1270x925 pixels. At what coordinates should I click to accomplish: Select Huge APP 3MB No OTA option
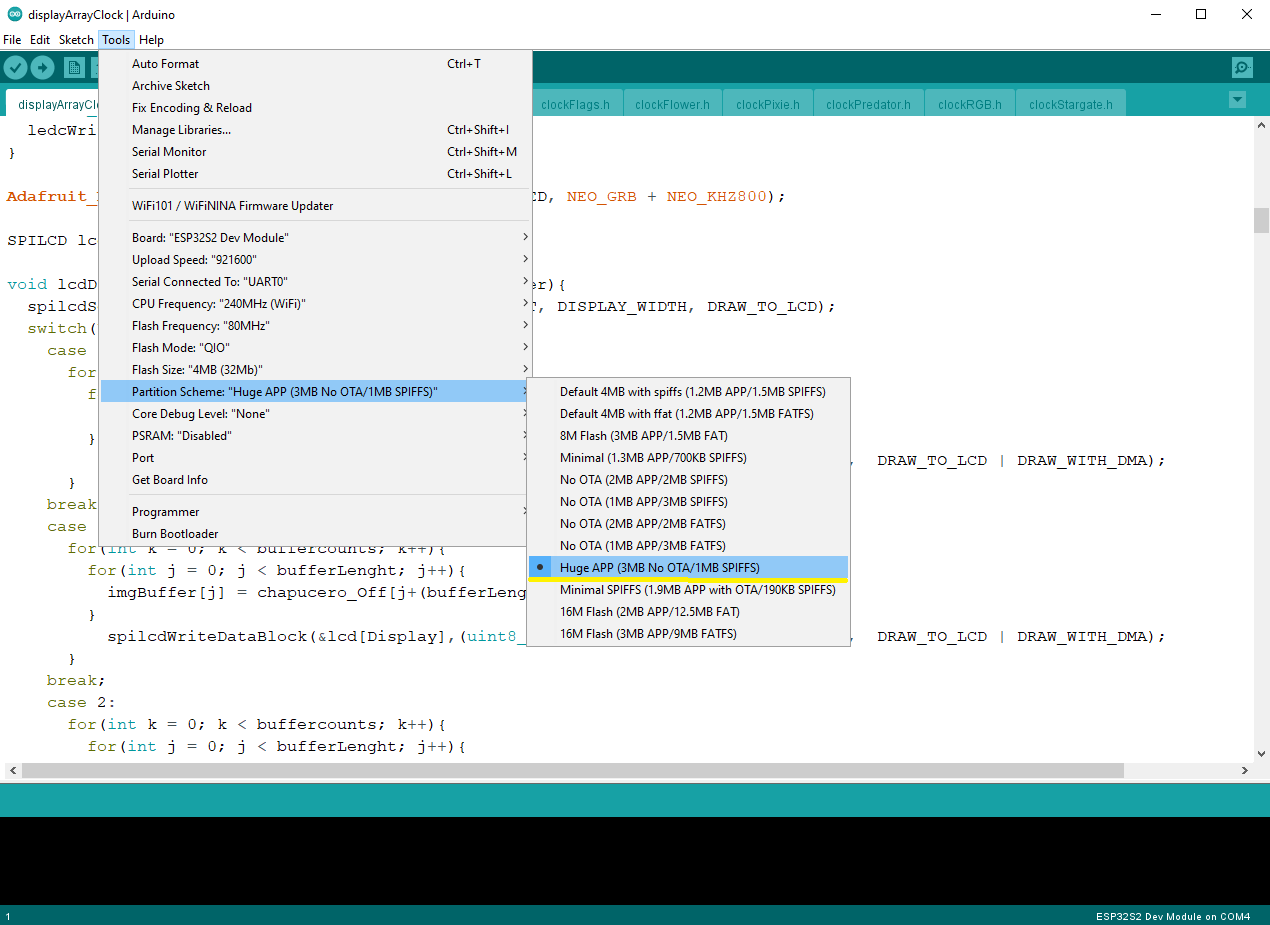[x=688, y=568]
